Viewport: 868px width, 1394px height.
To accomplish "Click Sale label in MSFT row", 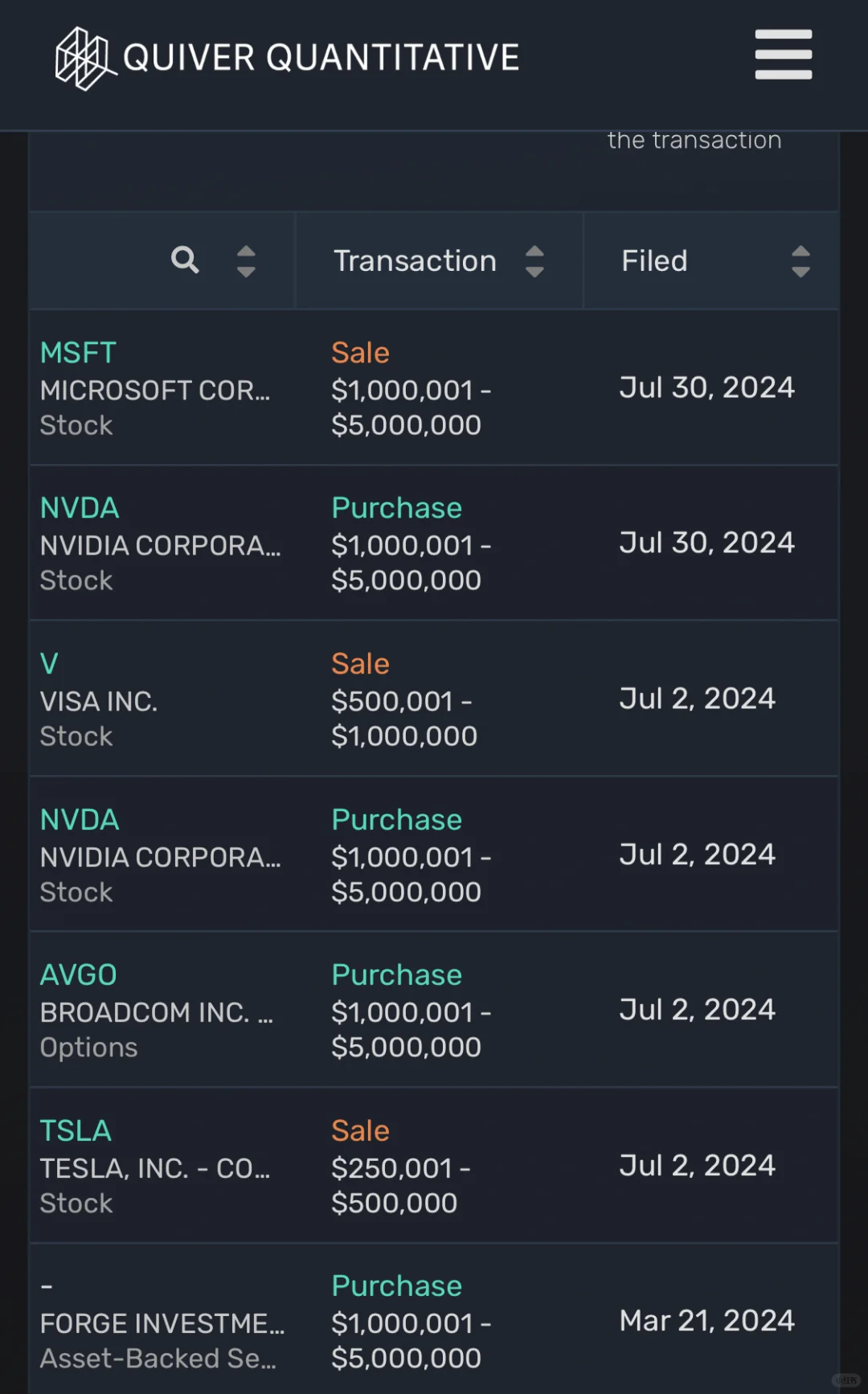I will 360,352.
